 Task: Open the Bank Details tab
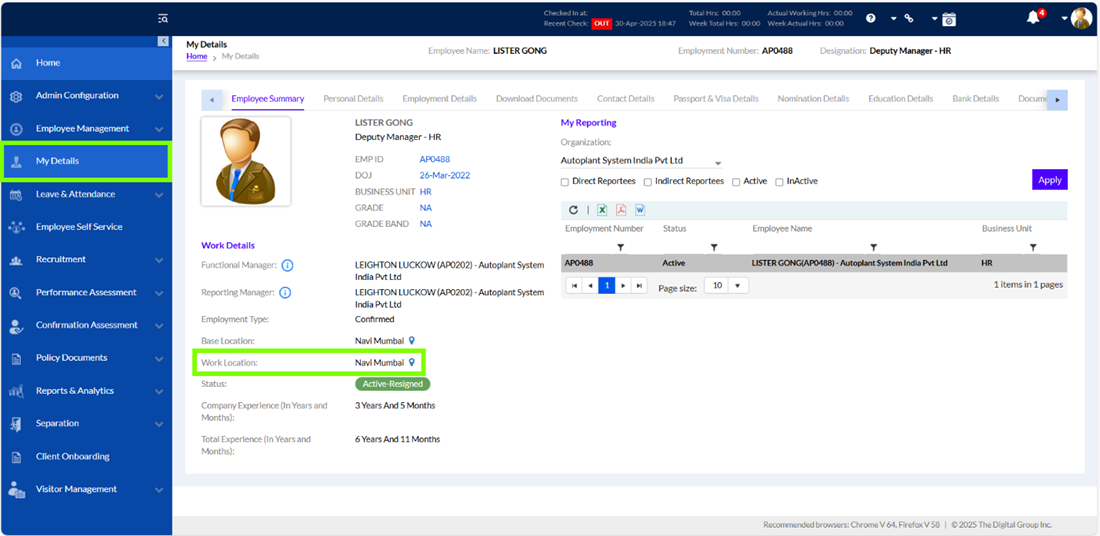click(x=975, y=99)
